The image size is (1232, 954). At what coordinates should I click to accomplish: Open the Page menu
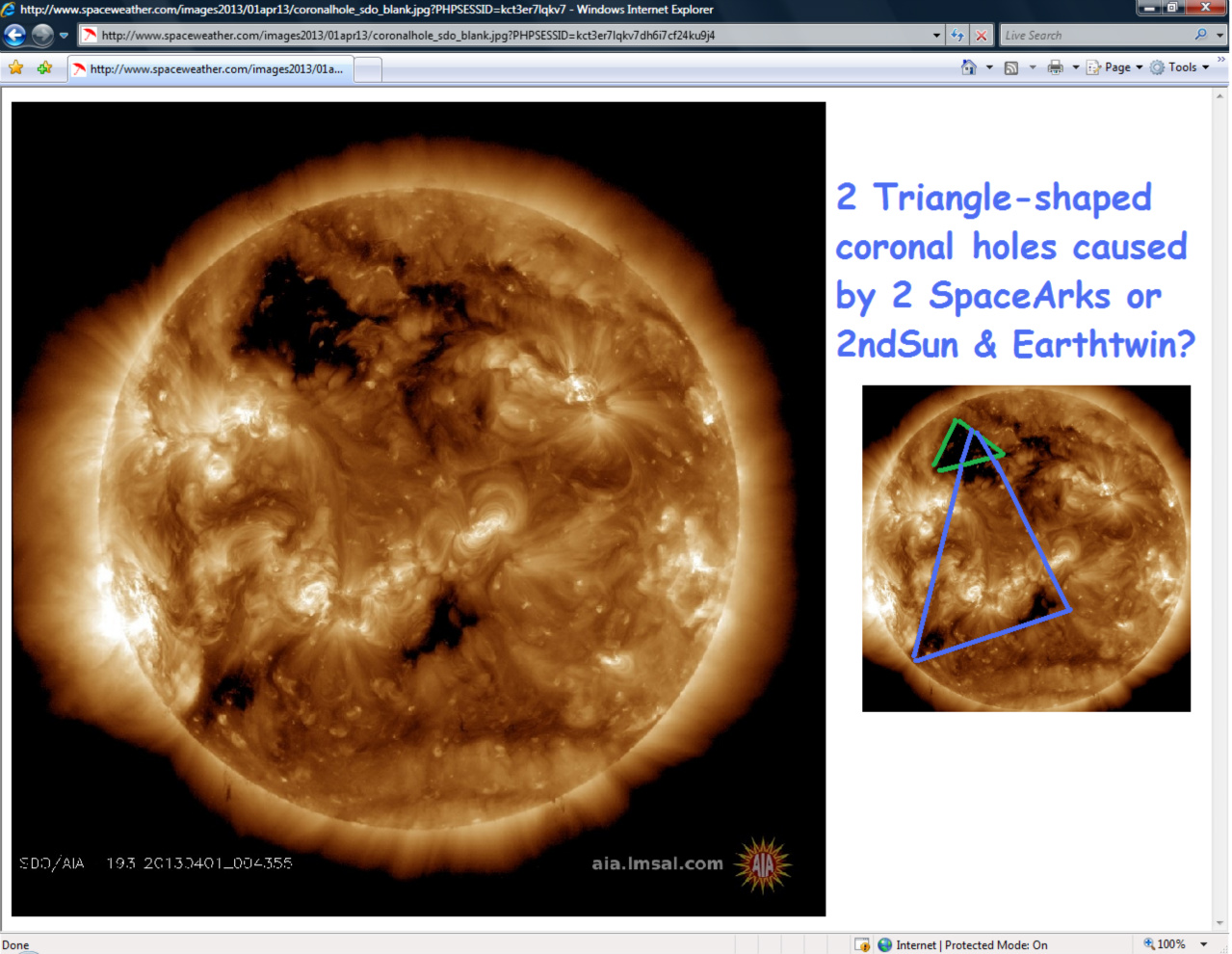tap(1114, 67)
